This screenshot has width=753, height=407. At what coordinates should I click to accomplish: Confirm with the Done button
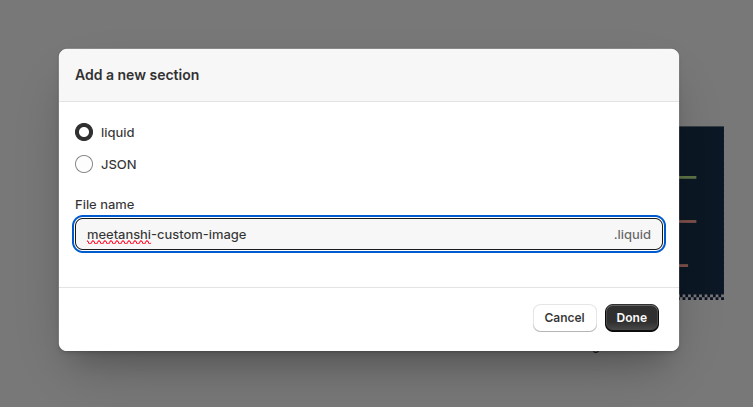point(631,318)
